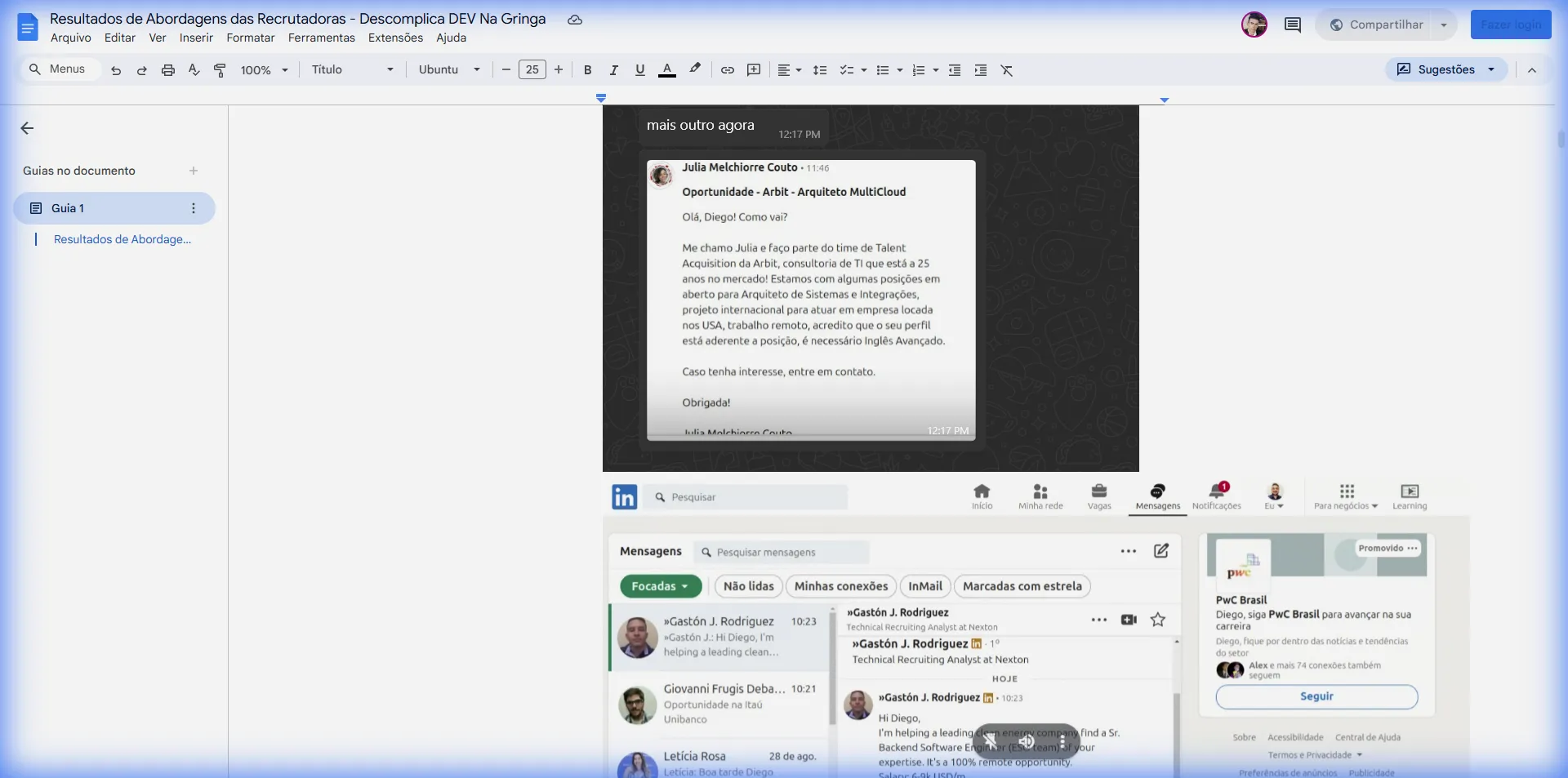Select the Guia 1 tab
This screenshot has width=1568, height=778.
[114, 208]
